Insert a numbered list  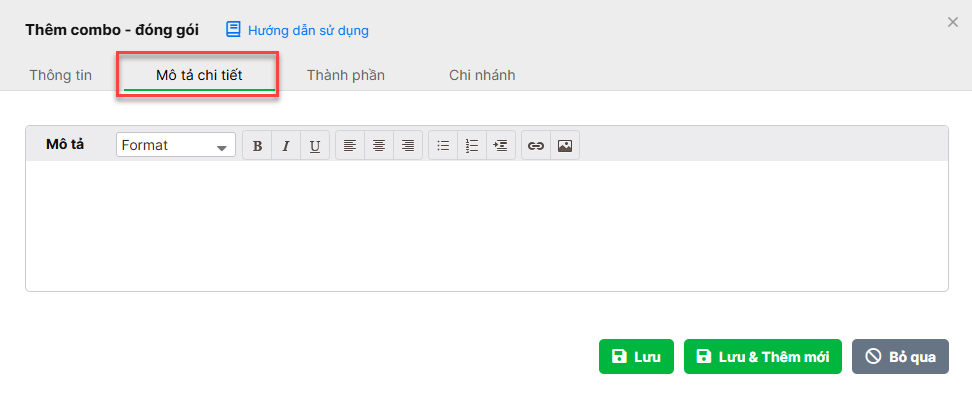472,146
